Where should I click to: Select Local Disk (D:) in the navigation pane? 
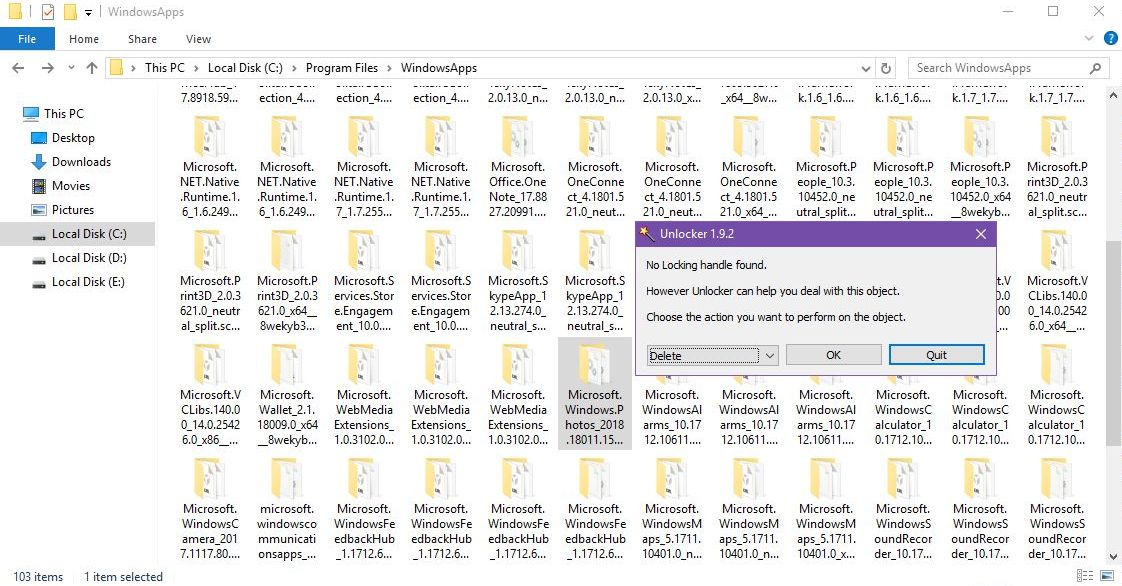(89, 258)
